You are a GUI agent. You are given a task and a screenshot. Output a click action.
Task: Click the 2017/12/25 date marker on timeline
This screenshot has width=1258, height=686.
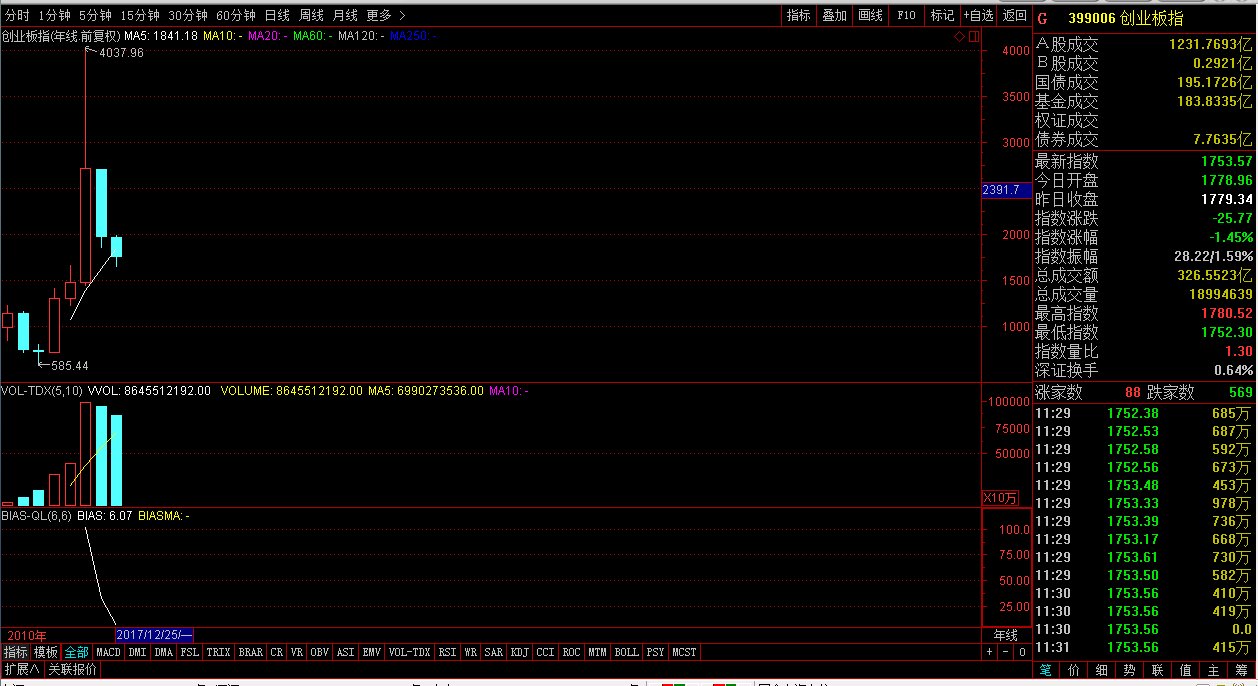point(154,635)
